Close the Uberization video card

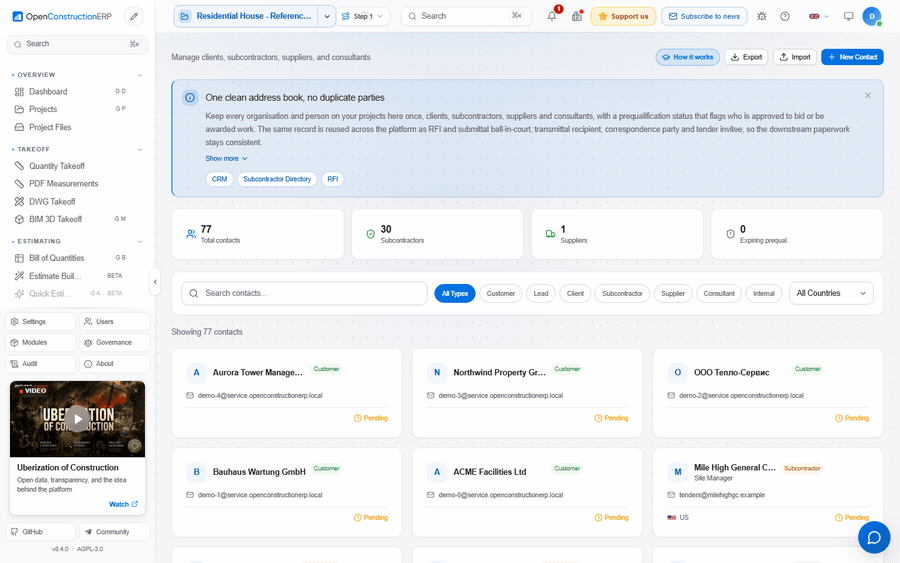136,390
